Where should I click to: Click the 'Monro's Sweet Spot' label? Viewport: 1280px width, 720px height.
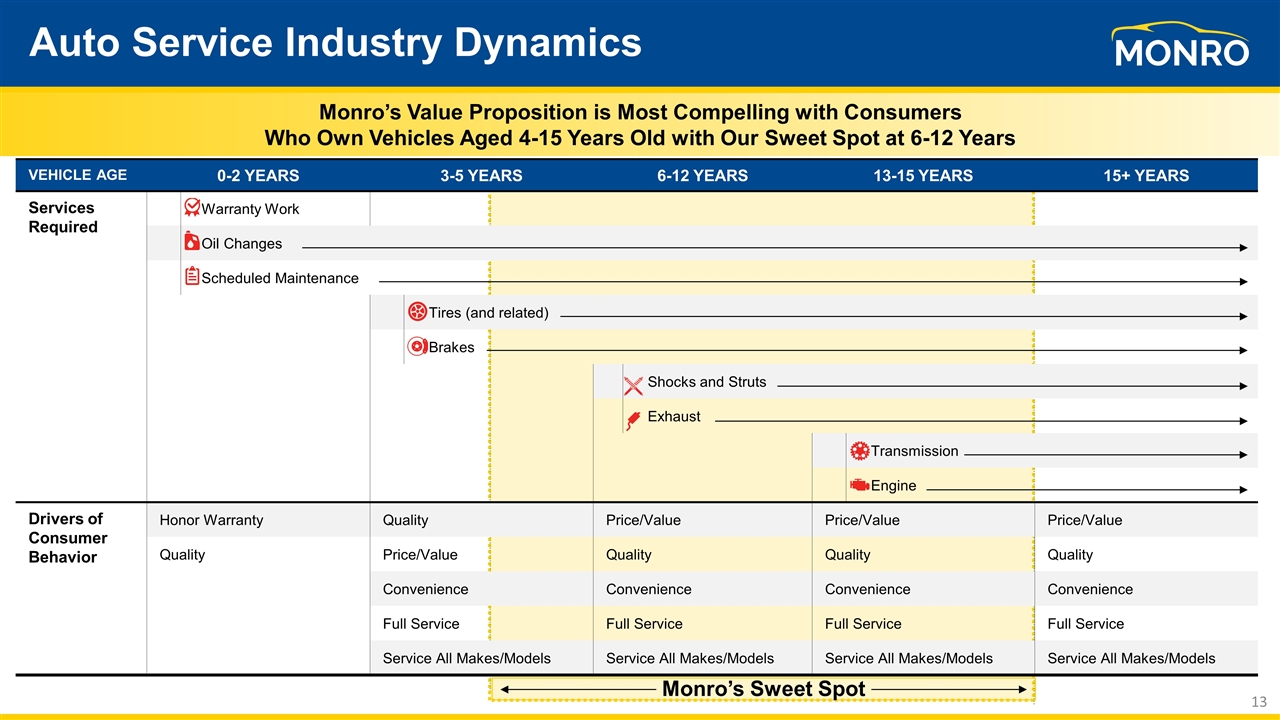(x=764, y=688)
